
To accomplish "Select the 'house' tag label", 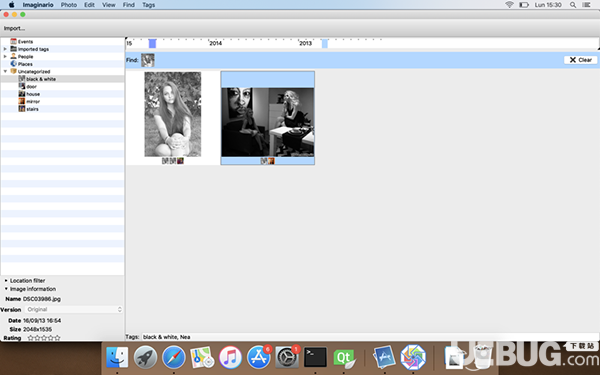I will tap(33, 94).
